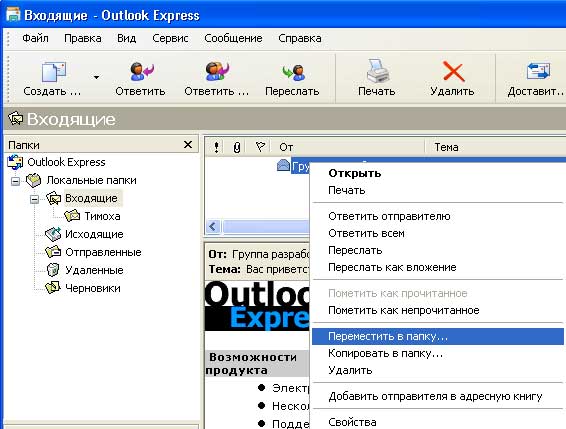Open the Сервис menu

pyautogui.click(x=170, y=38)
